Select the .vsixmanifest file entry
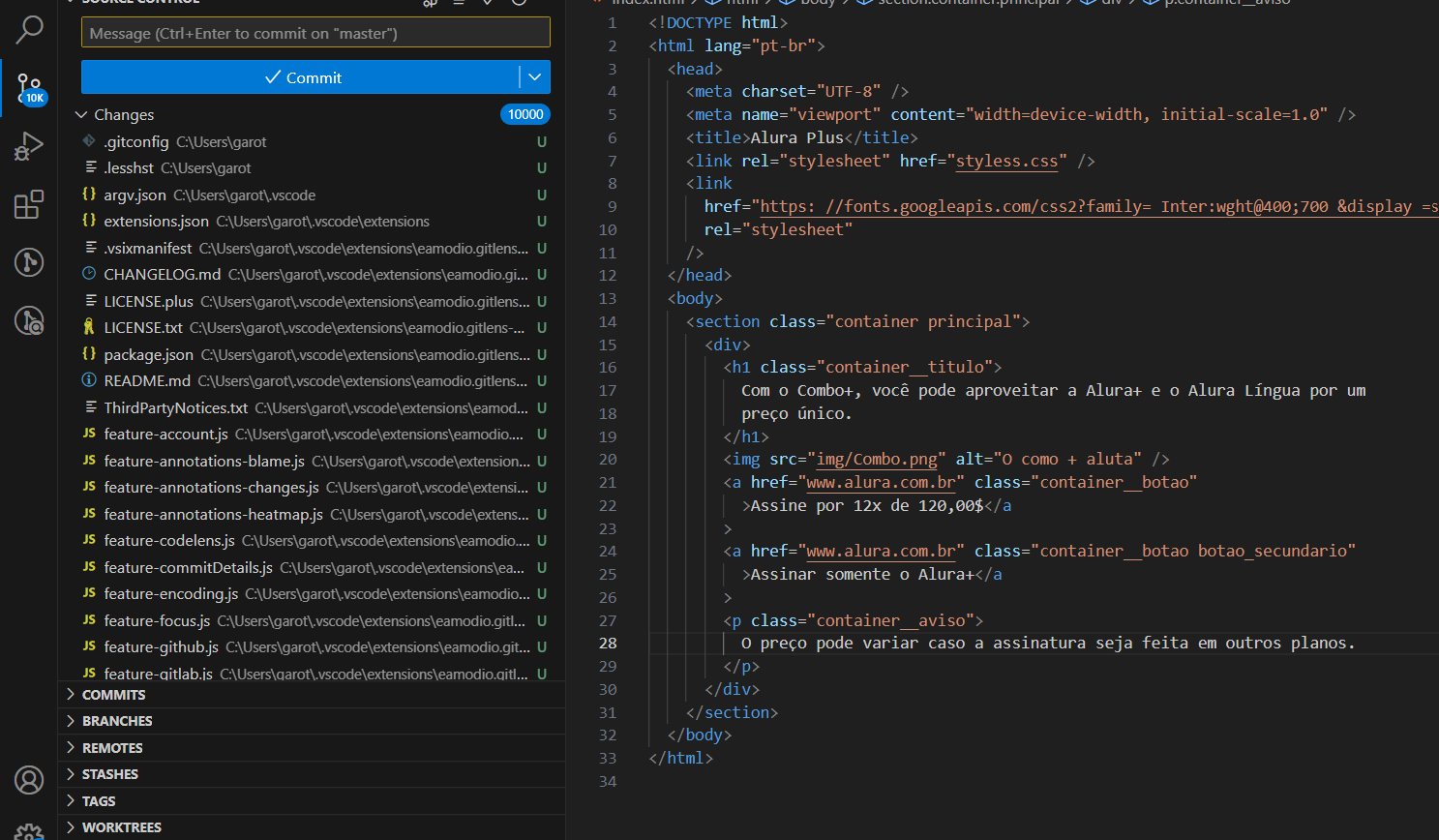 (x=312, y=248)
